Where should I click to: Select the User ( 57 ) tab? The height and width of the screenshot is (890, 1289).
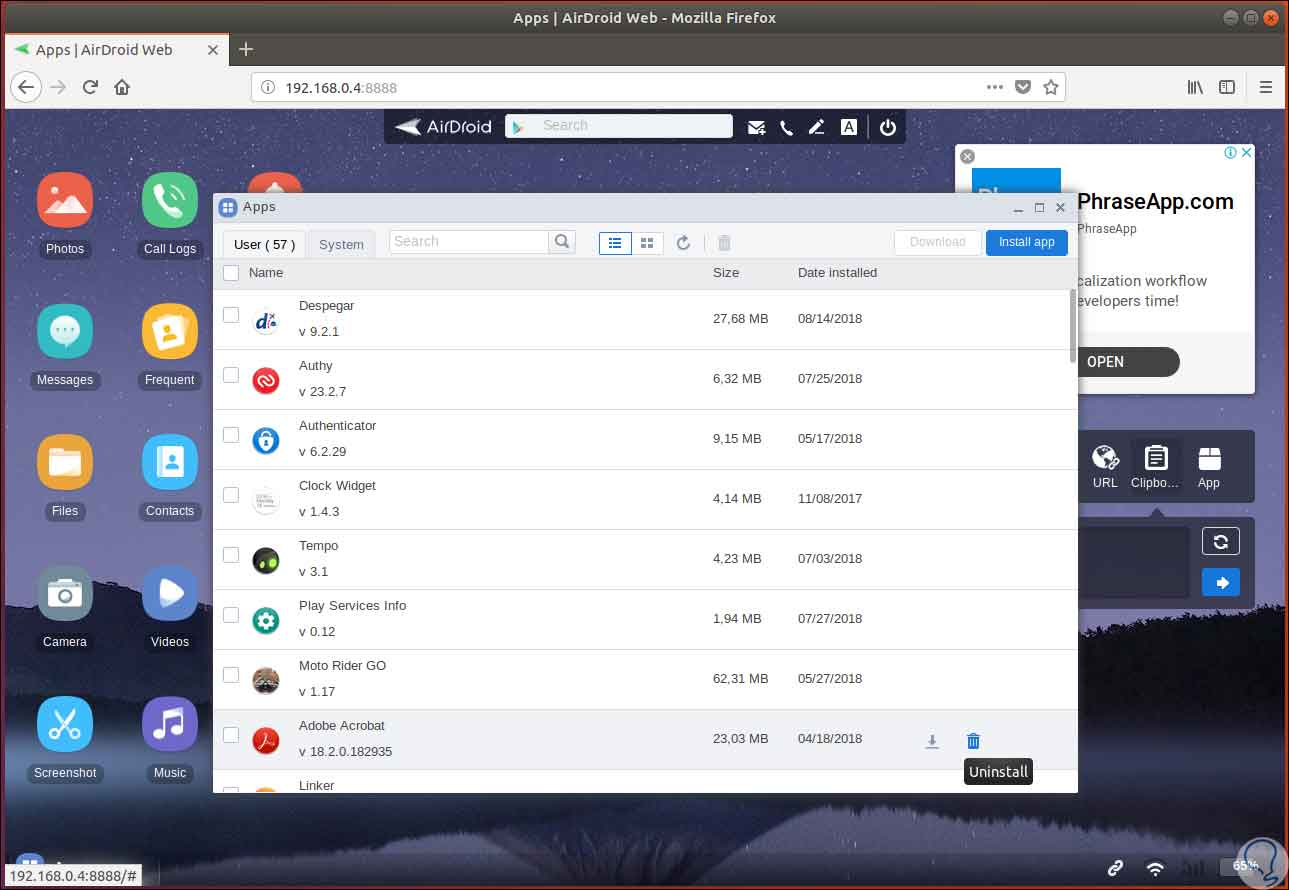(264, 244)
